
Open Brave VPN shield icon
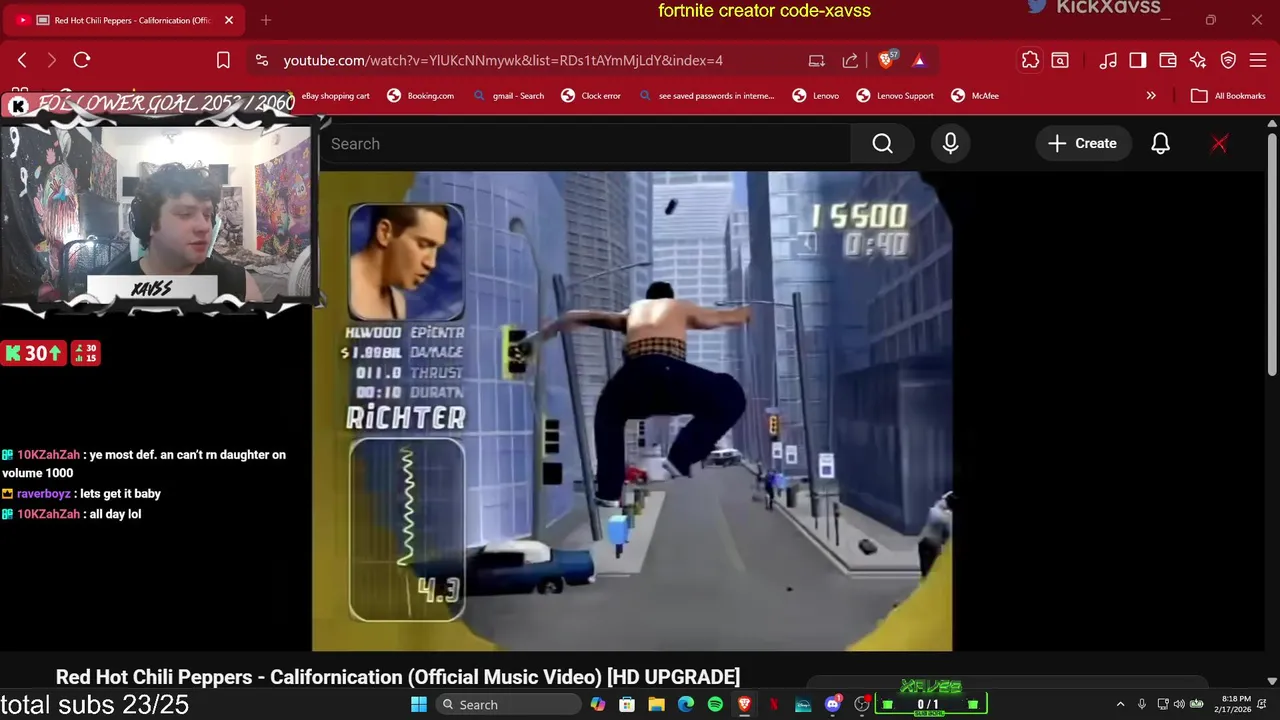tap(1228, 60)
